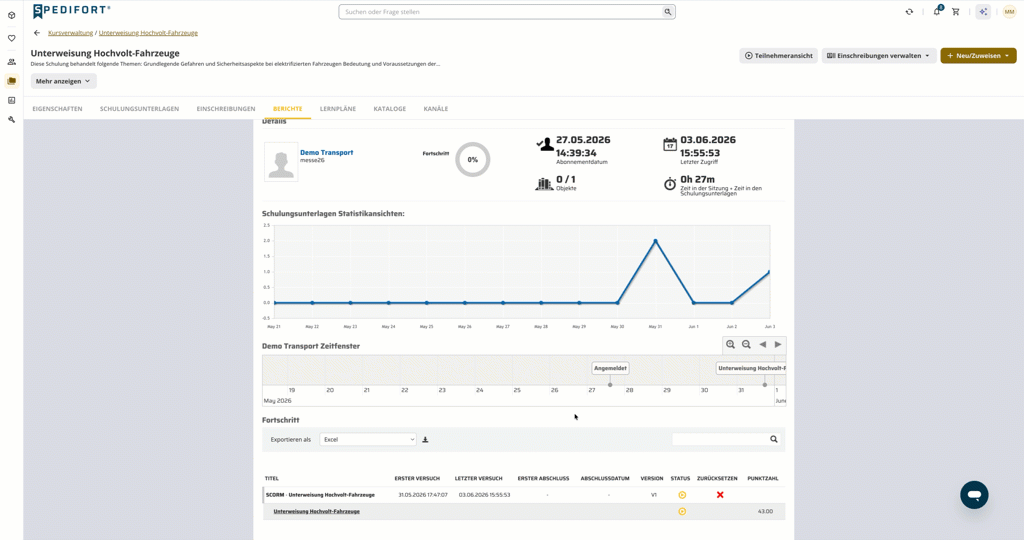
Task: Open the chat support bubble
Action: click(x=974, y=495)
